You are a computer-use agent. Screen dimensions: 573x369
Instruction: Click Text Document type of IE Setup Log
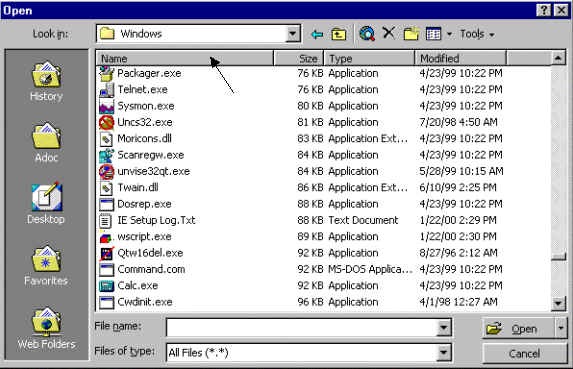coord(363,221)
